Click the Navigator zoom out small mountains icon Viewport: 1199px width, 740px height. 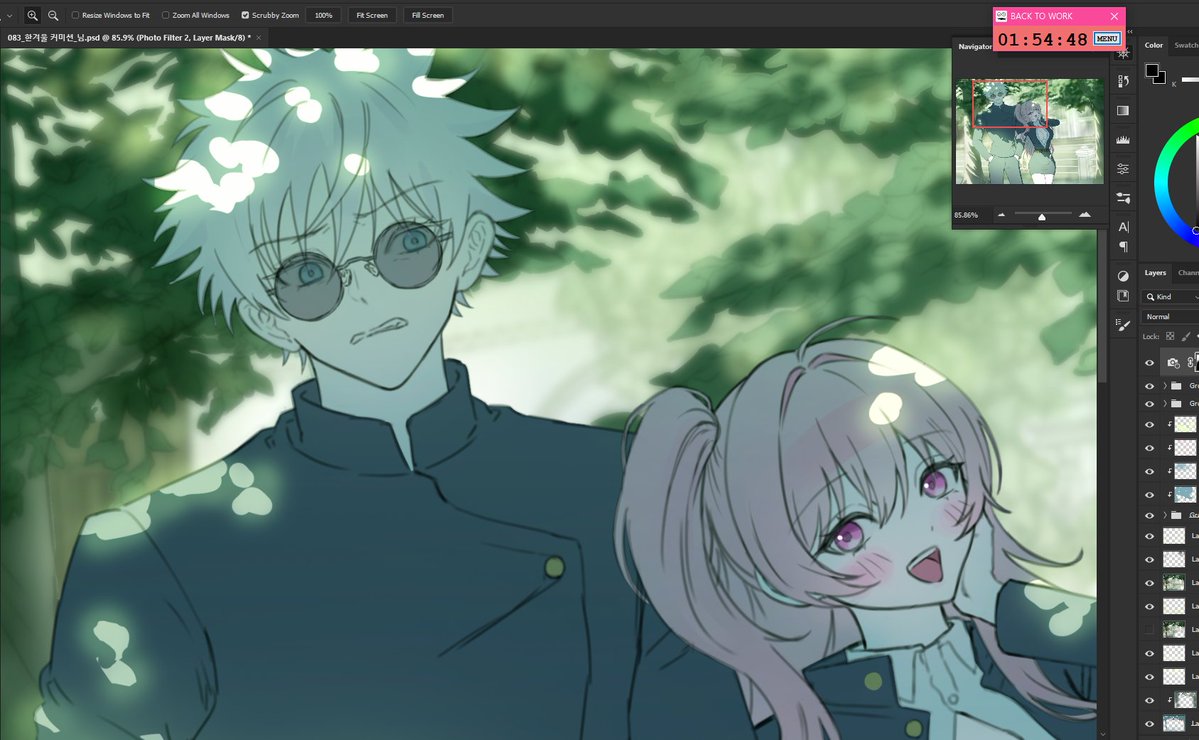1001,215
